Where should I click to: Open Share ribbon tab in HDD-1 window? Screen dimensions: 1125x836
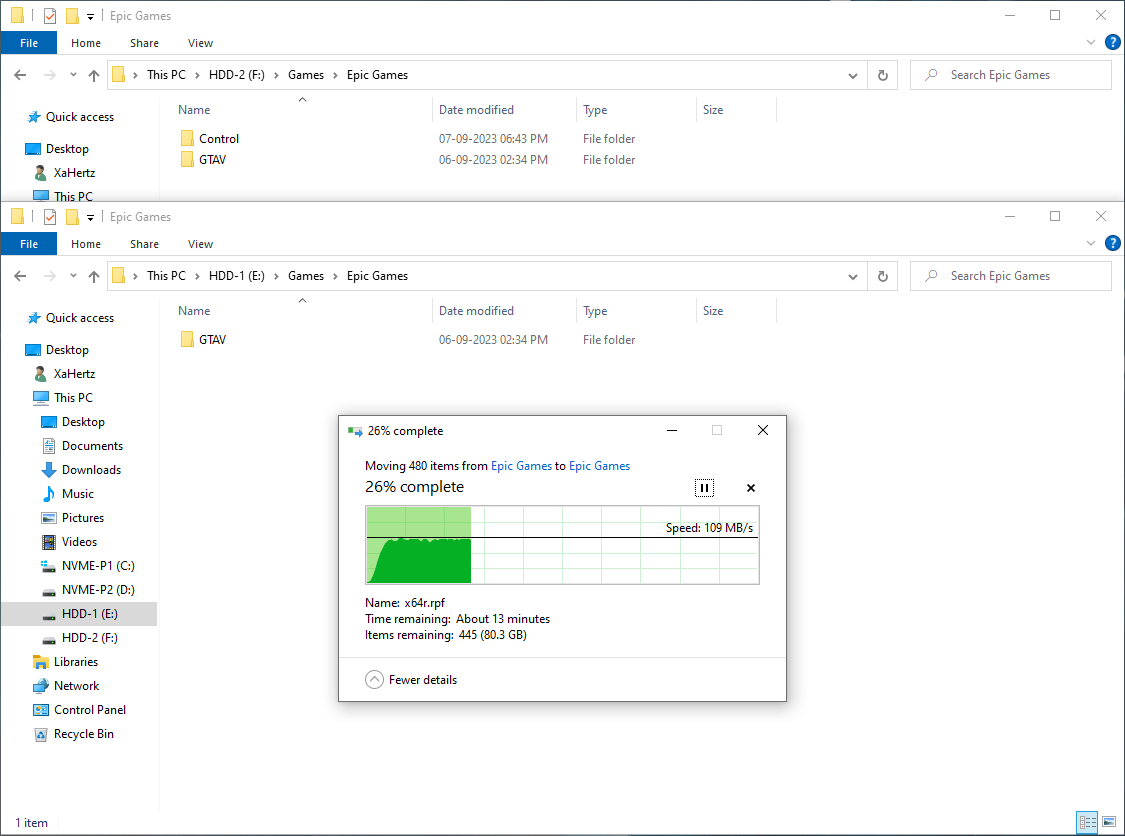pos(144,244)
